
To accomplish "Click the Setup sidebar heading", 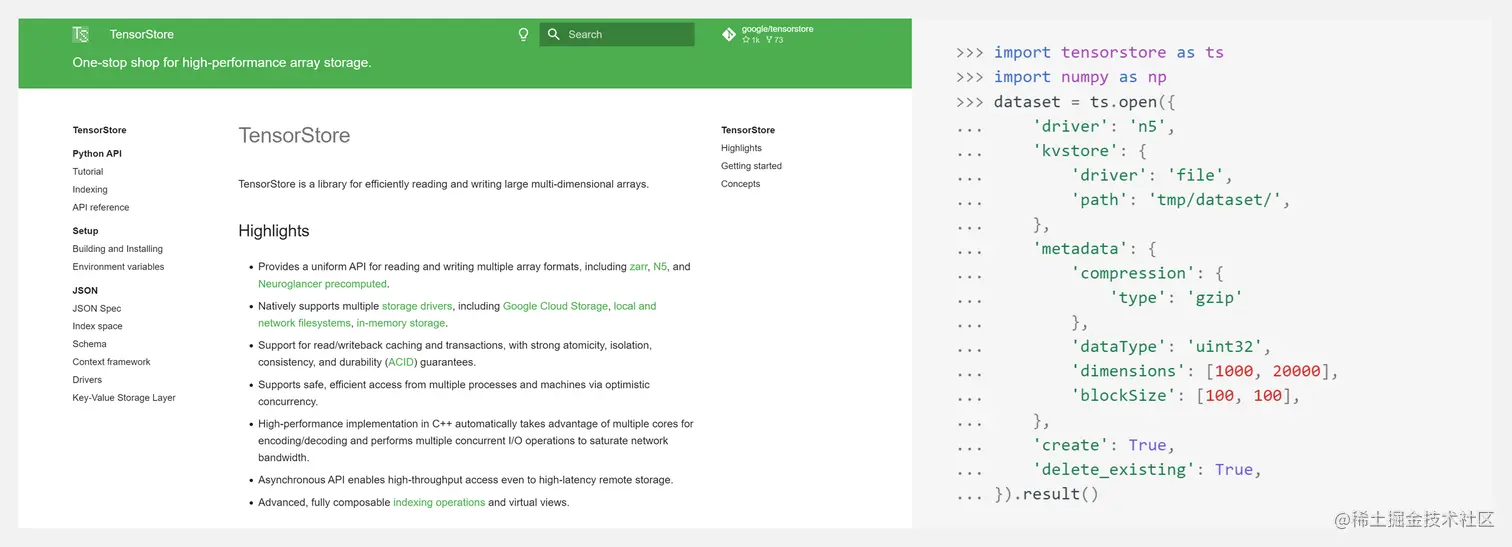I will point(86,231).
